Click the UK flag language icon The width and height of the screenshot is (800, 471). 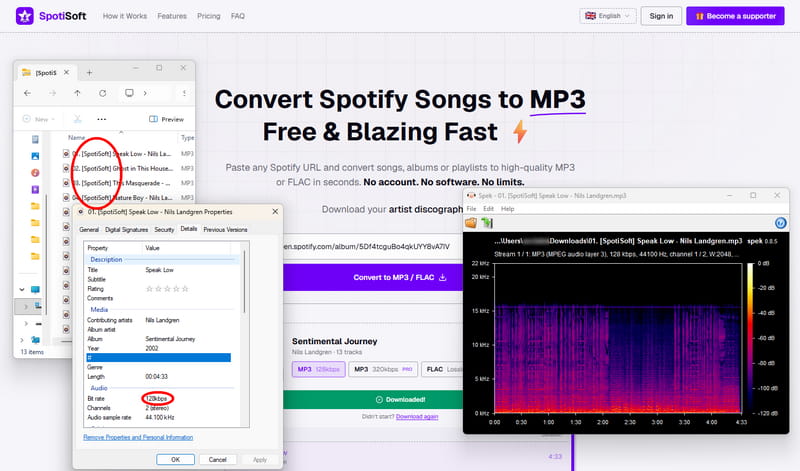coord(590,16)
